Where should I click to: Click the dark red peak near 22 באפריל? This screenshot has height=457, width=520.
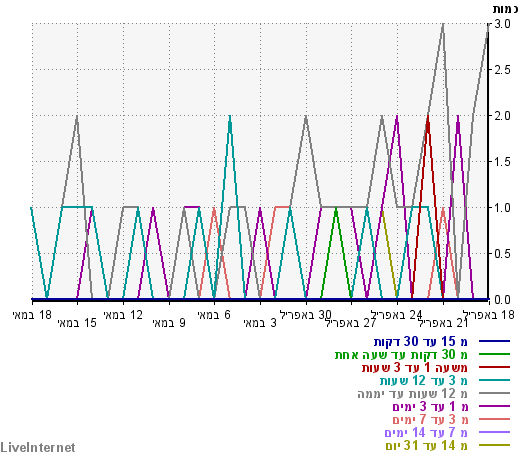[x=428, y=117]
